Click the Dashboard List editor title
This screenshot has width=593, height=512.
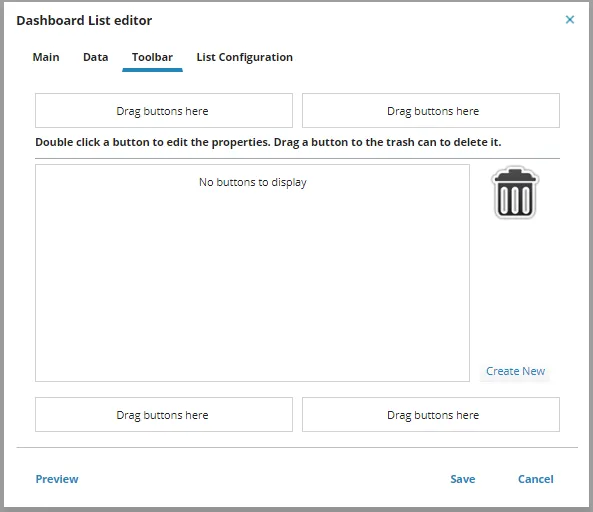[84, 20]
